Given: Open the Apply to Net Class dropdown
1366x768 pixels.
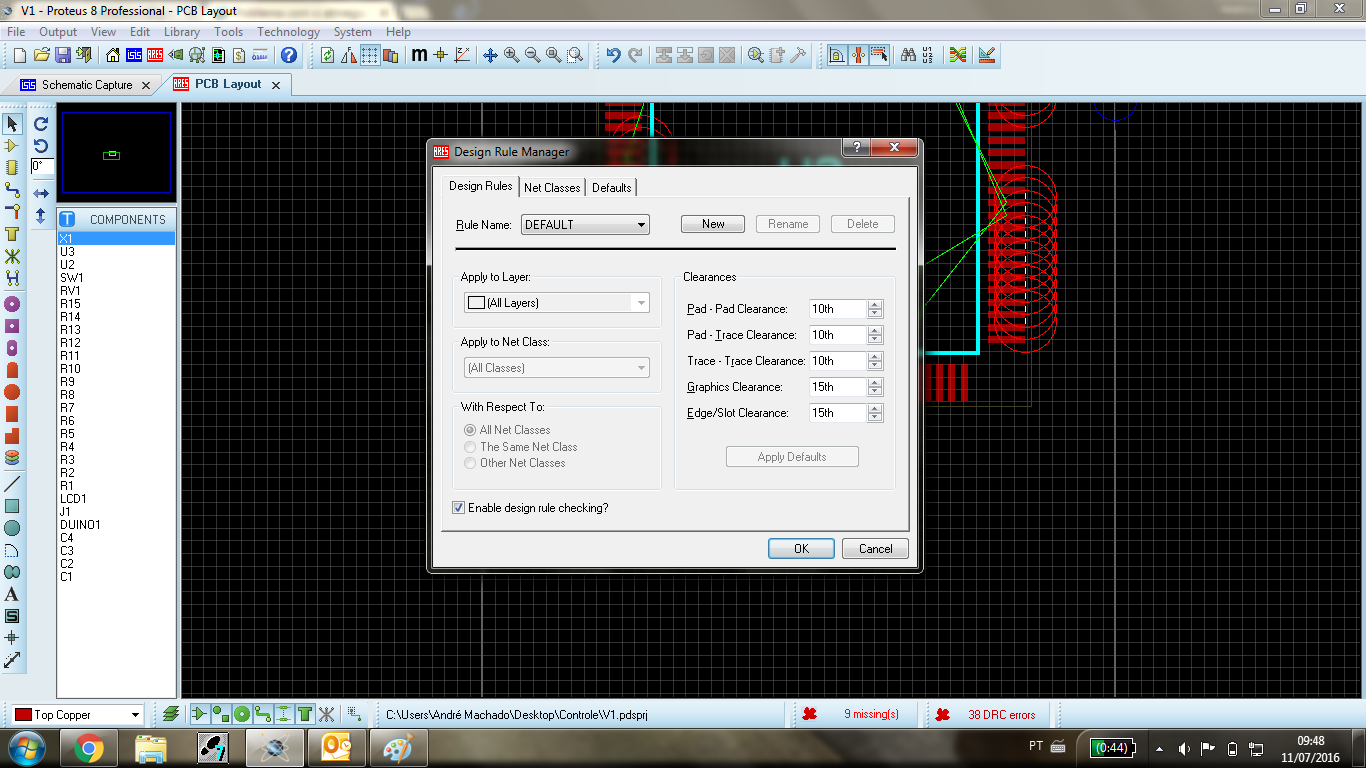Looking at the screenshot, I should pos(557,368).
